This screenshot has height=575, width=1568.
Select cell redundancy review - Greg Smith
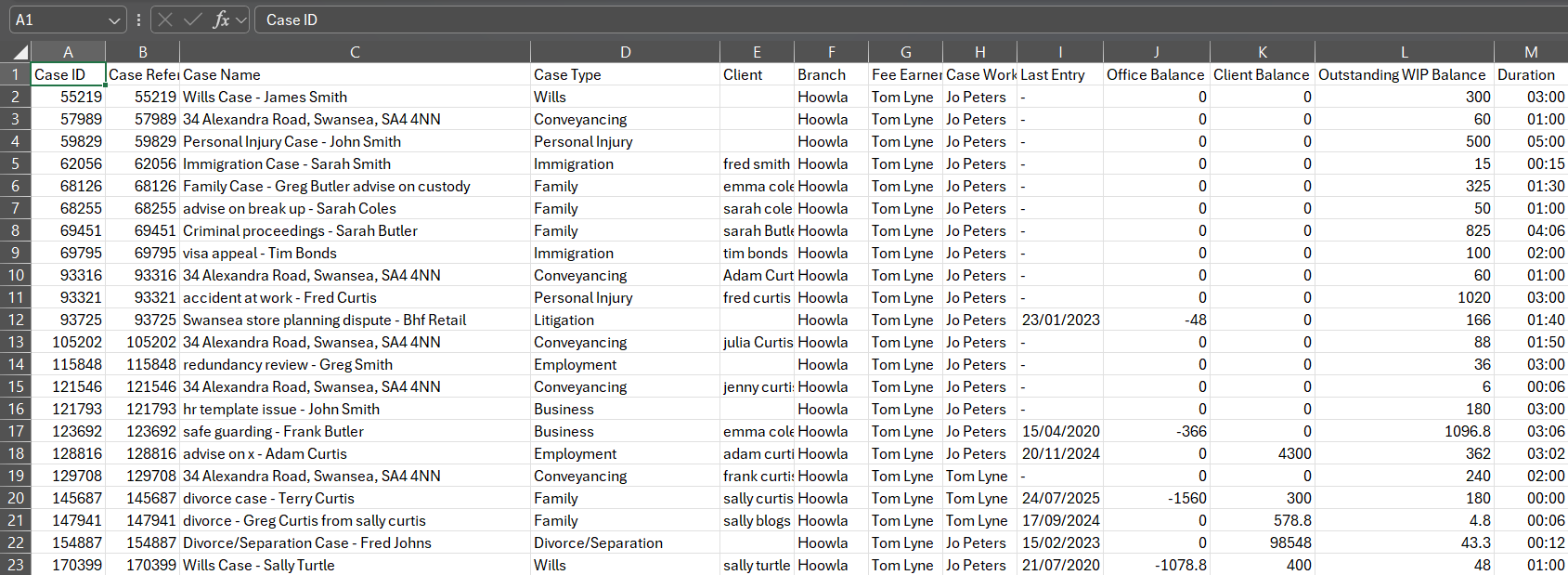pyautogui.click(x=355, y=364)
